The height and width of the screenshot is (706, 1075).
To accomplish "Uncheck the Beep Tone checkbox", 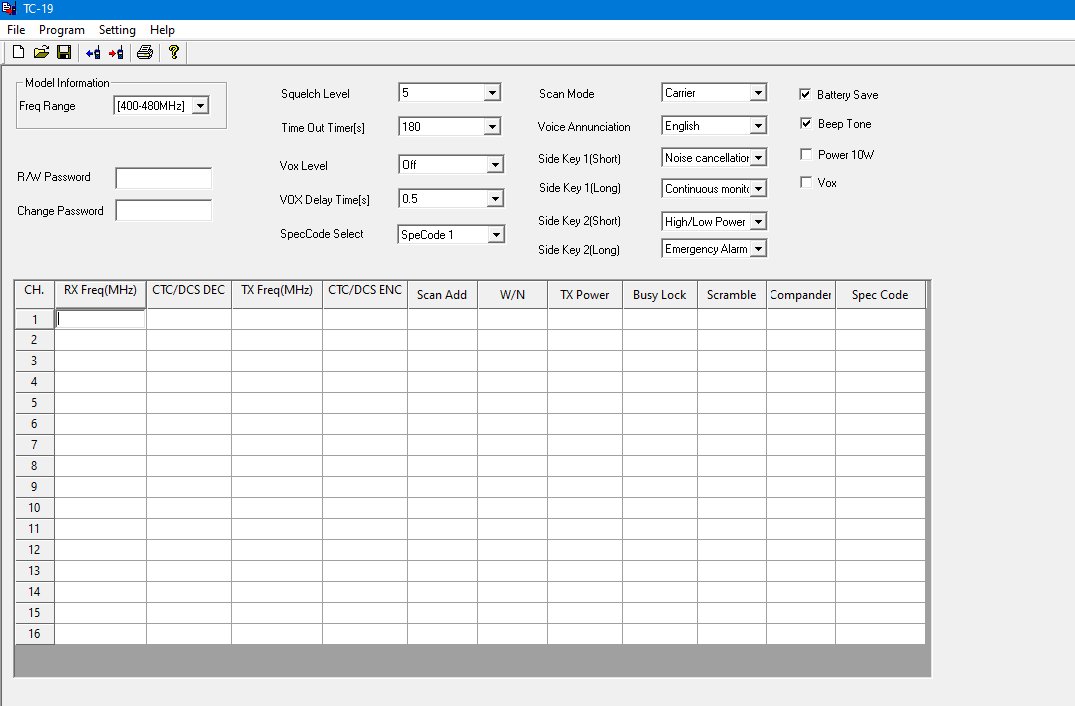I will [x=805, y=124].
